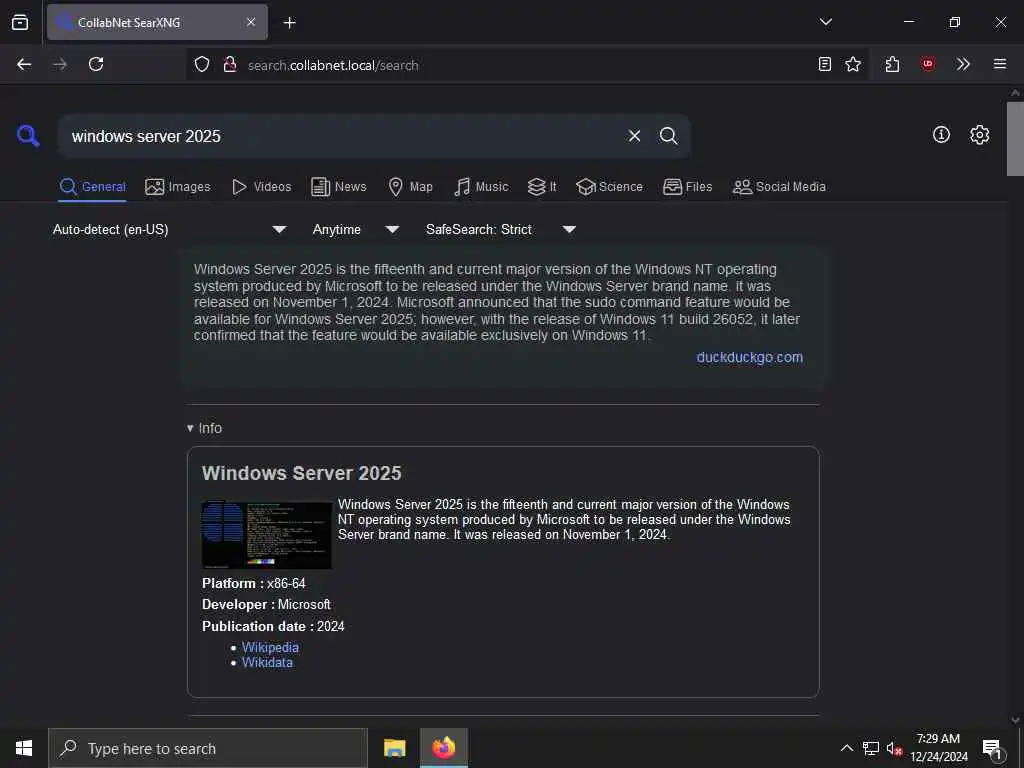Open the extensions puzzle icon
Viewport: 1024px width, 768px height.
pos(893,64)
